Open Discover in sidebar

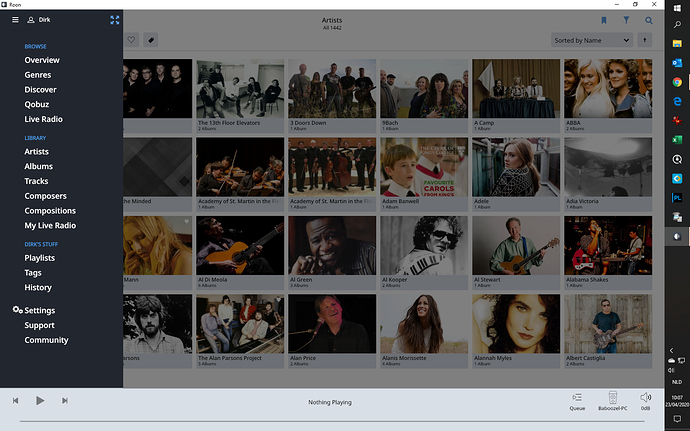point(40,89)
